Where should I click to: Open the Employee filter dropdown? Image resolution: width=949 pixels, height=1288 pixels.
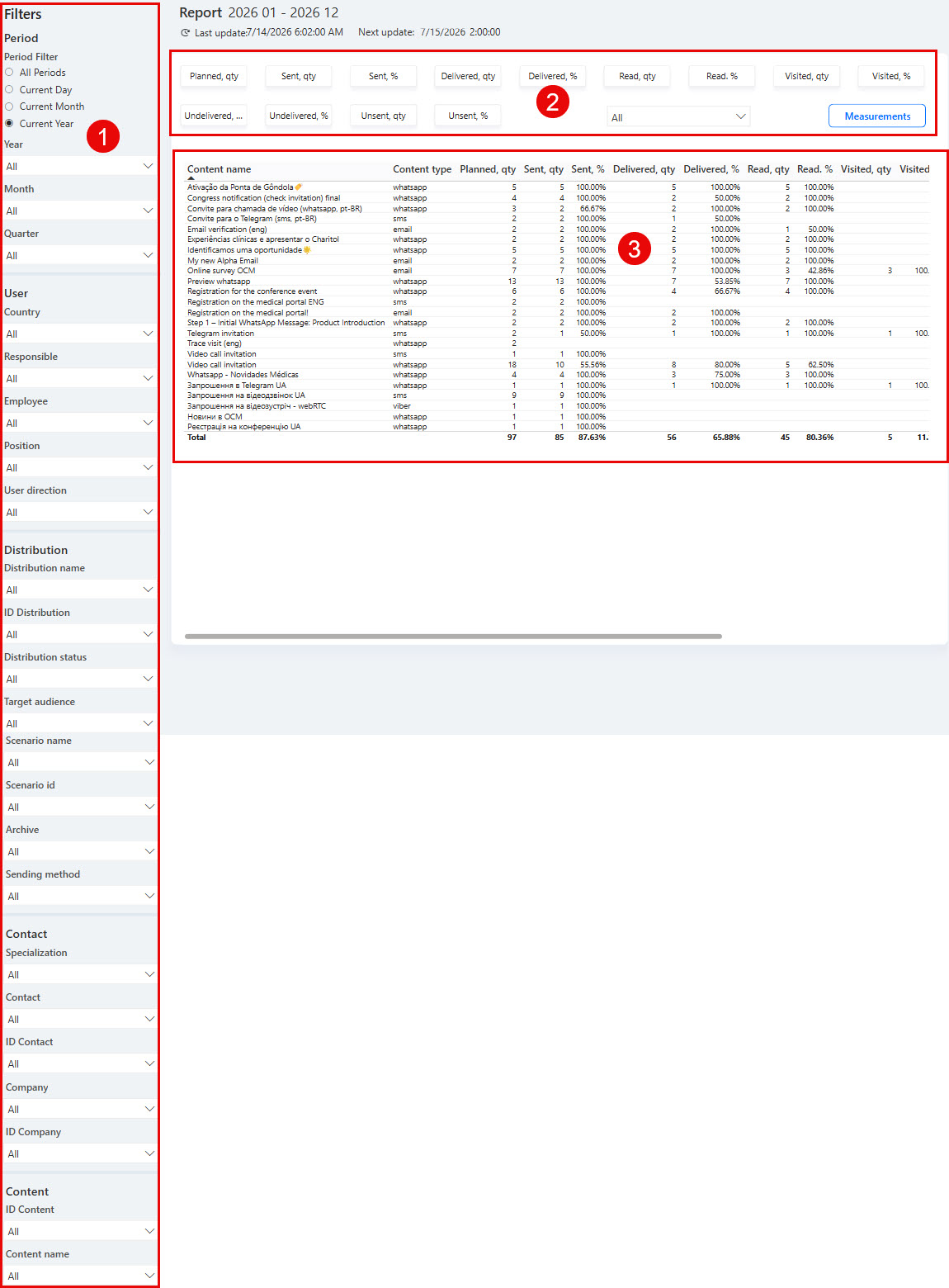(79, 423)
